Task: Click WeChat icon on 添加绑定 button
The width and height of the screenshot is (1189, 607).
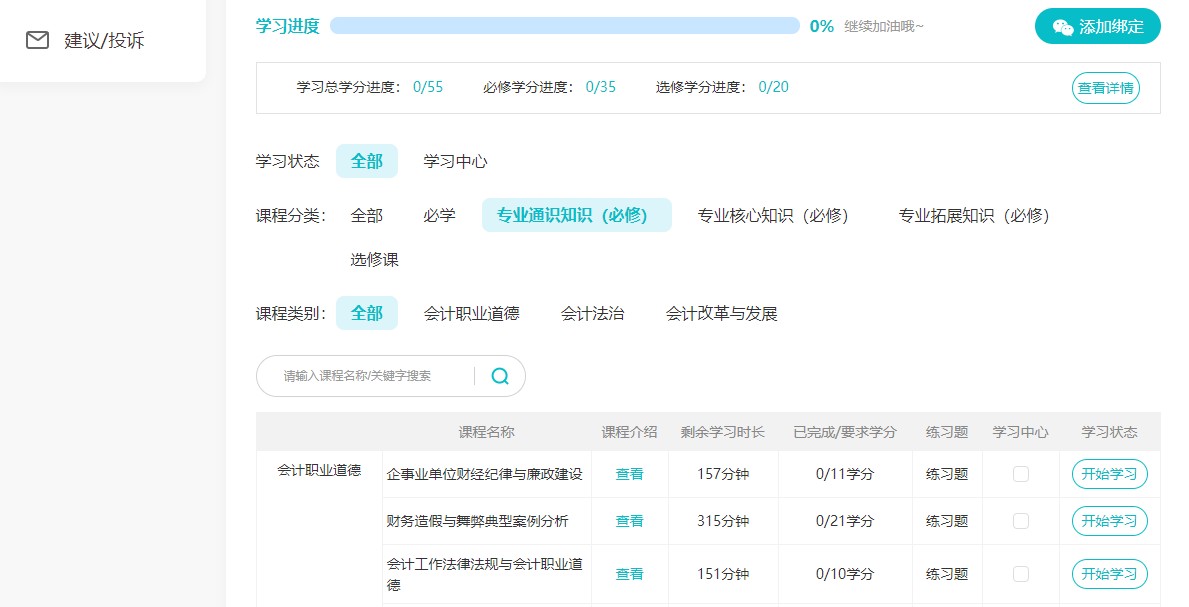Action: 1063,27
